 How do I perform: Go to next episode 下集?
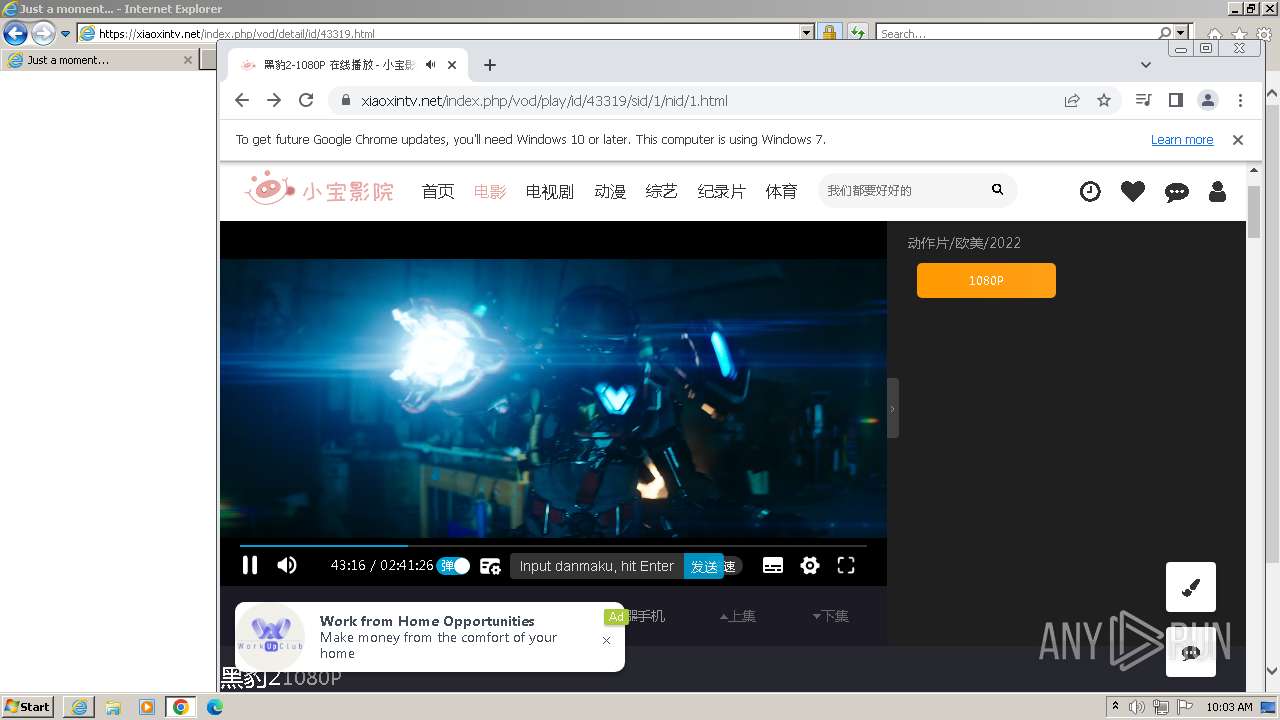831,616
